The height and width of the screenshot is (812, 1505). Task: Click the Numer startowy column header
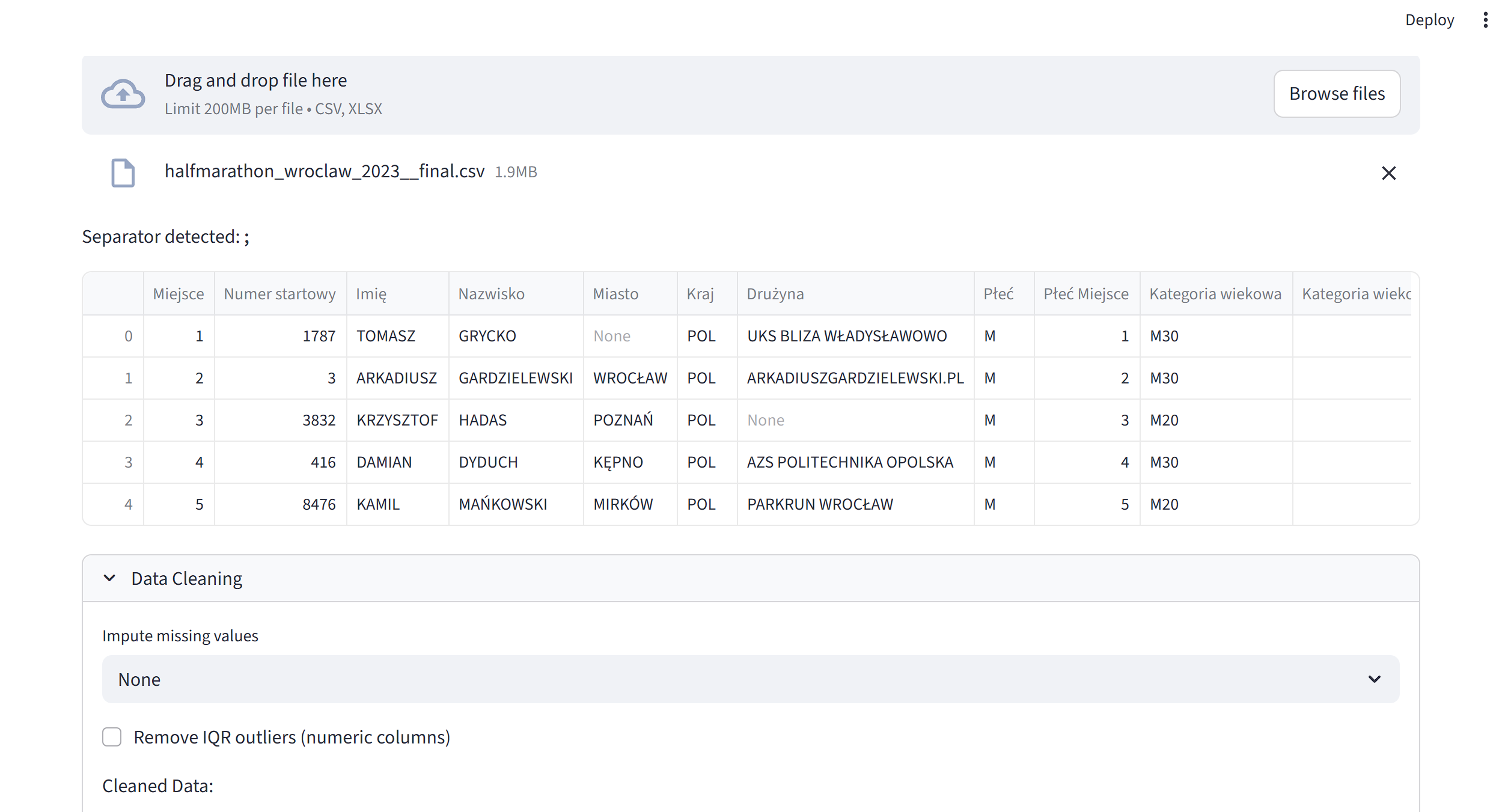tap(279, 294)
